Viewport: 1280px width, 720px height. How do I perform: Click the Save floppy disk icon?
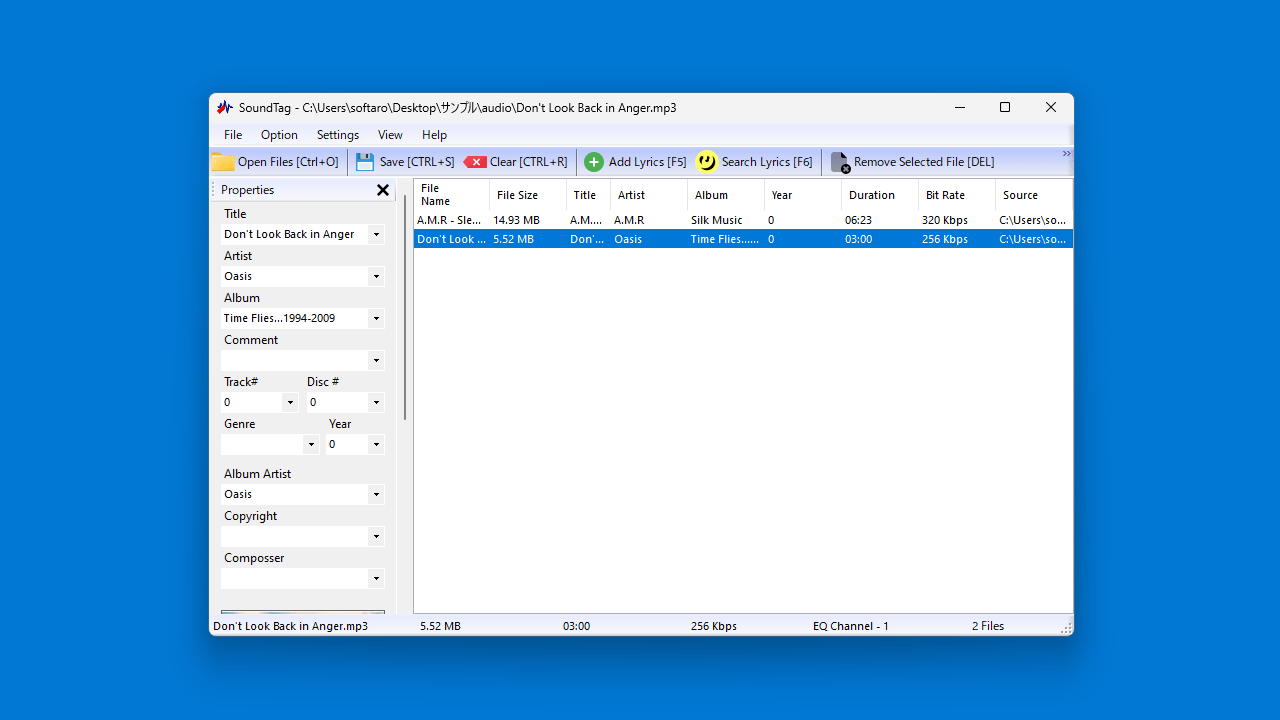[x=365, y=162]
